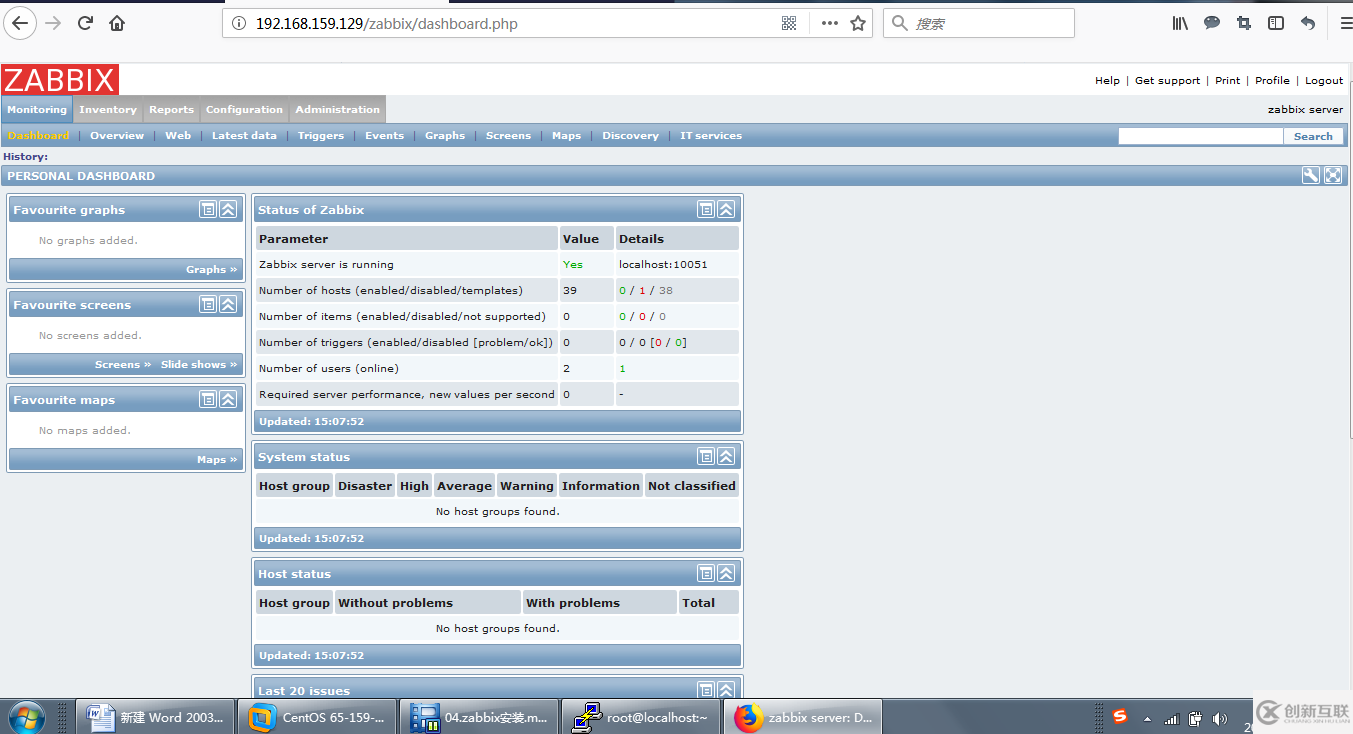This screenshot has width=1353, height=734.
Task: Click the Search button
Action: coord(1313,137)
